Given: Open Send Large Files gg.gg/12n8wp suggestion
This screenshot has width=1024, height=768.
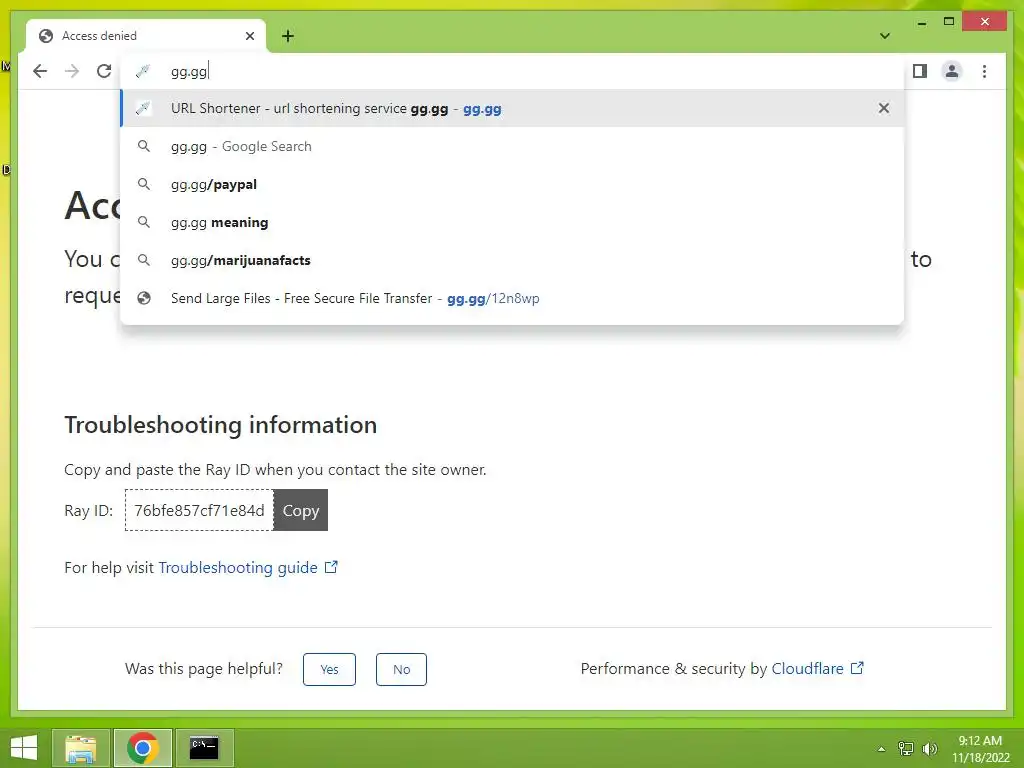Looking at the screenshot, I should (512, 298).
